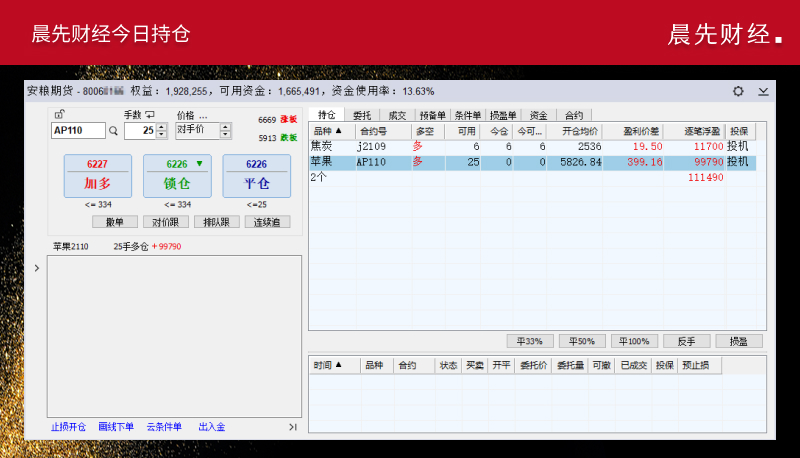
Task: Click the 平50% button
Action: pos(582,341)
